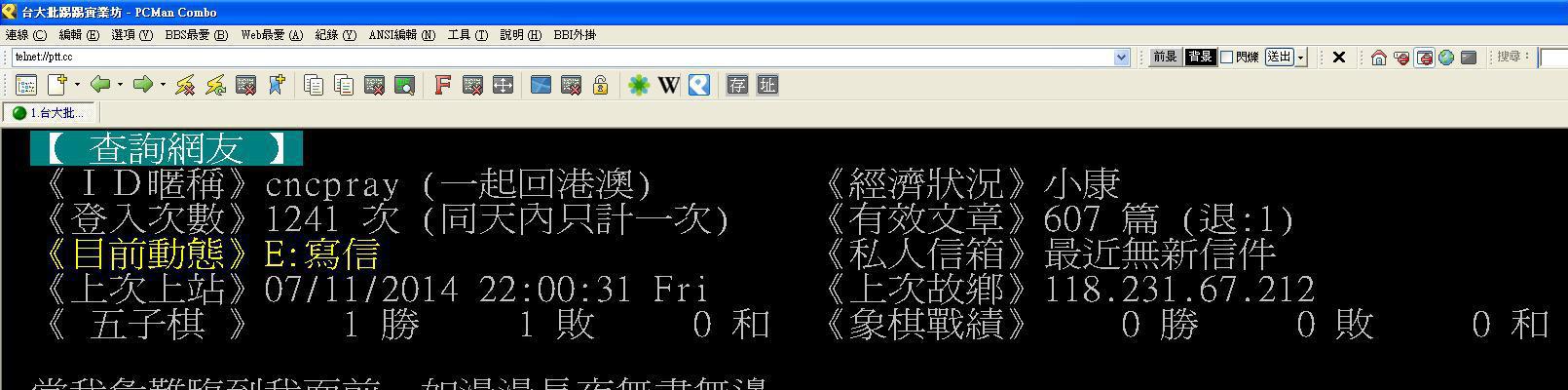
Task: Open the 說明 (H) menu
Action: point(520,35)
